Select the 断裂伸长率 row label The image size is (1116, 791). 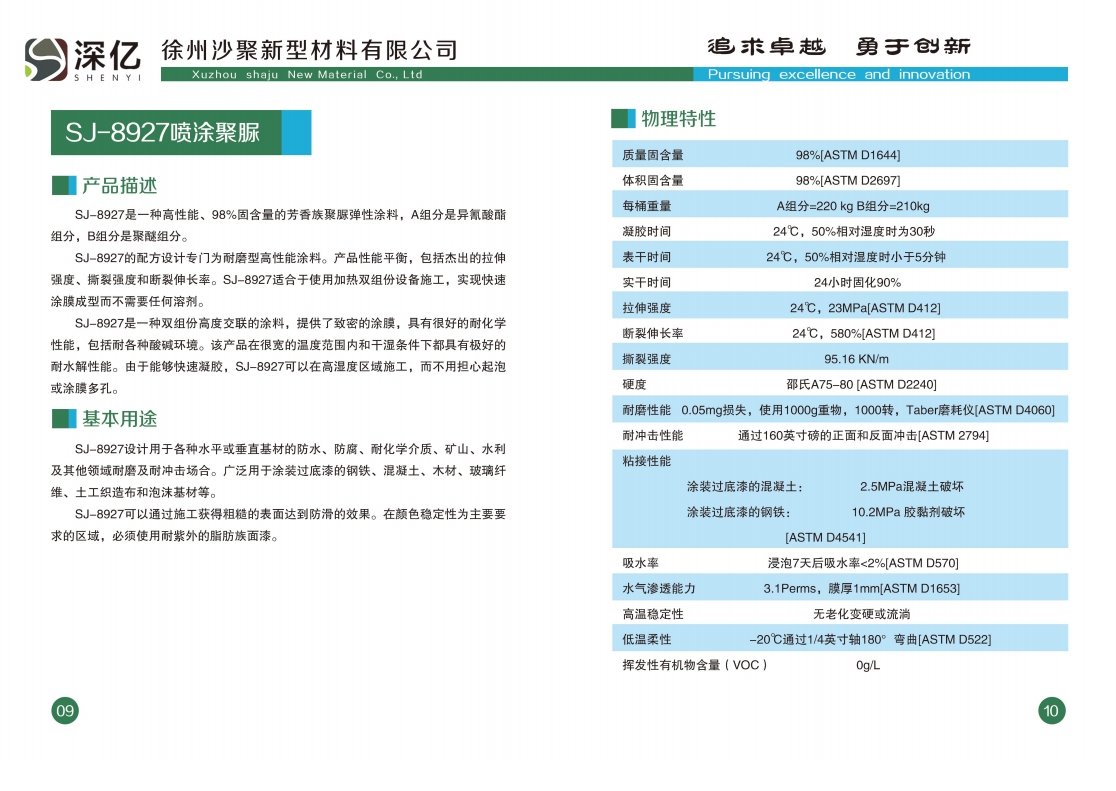point(653,333)
